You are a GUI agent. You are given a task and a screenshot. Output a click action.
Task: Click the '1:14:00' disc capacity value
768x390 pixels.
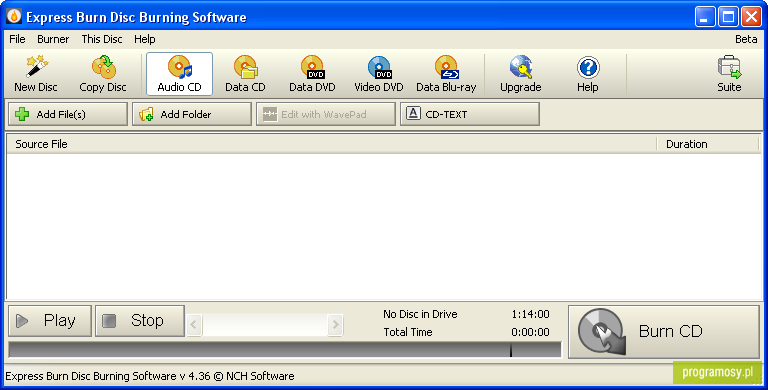[530, 315]
